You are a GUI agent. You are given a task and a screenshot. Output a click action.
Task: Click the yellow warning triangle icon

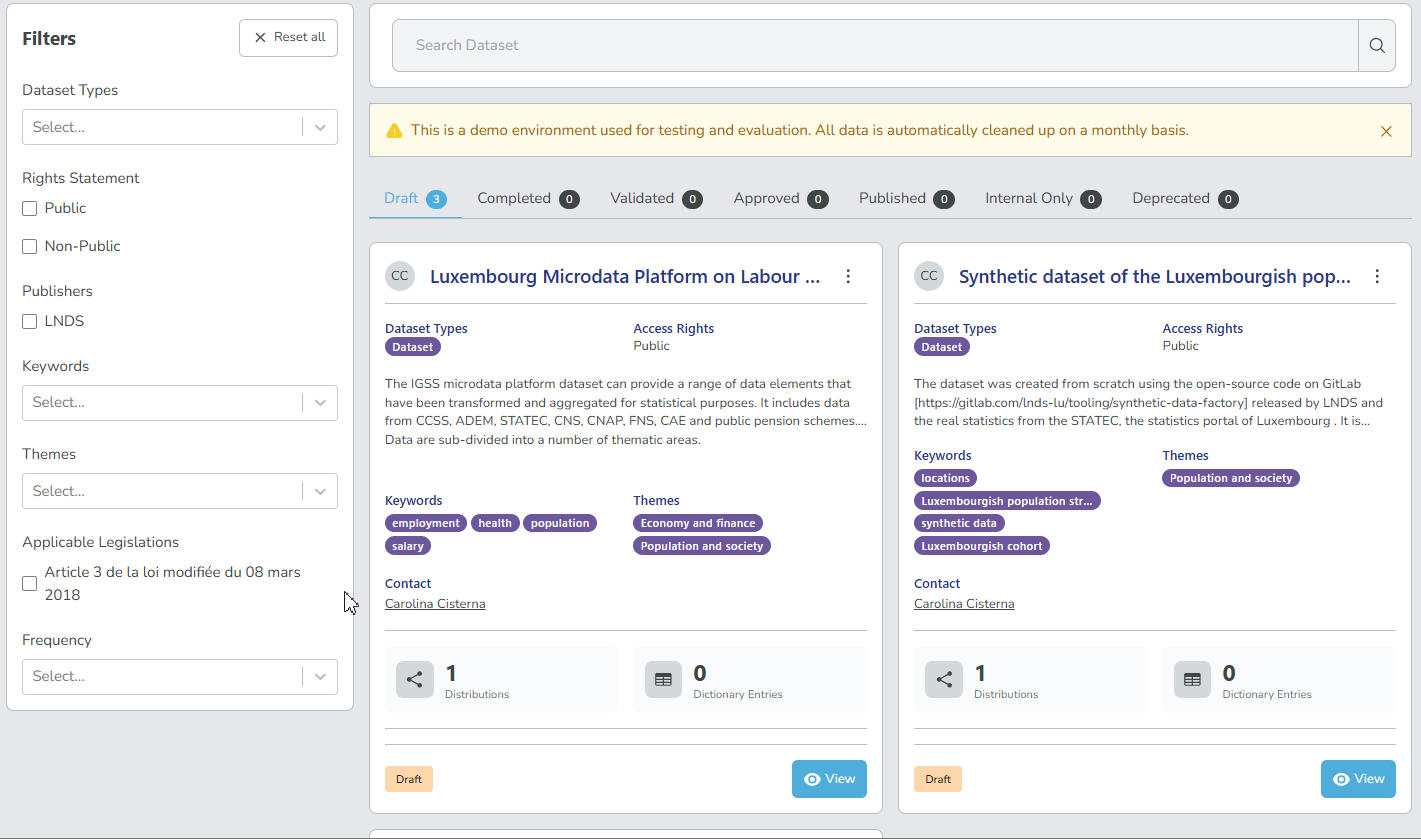(x=394, y=131)
